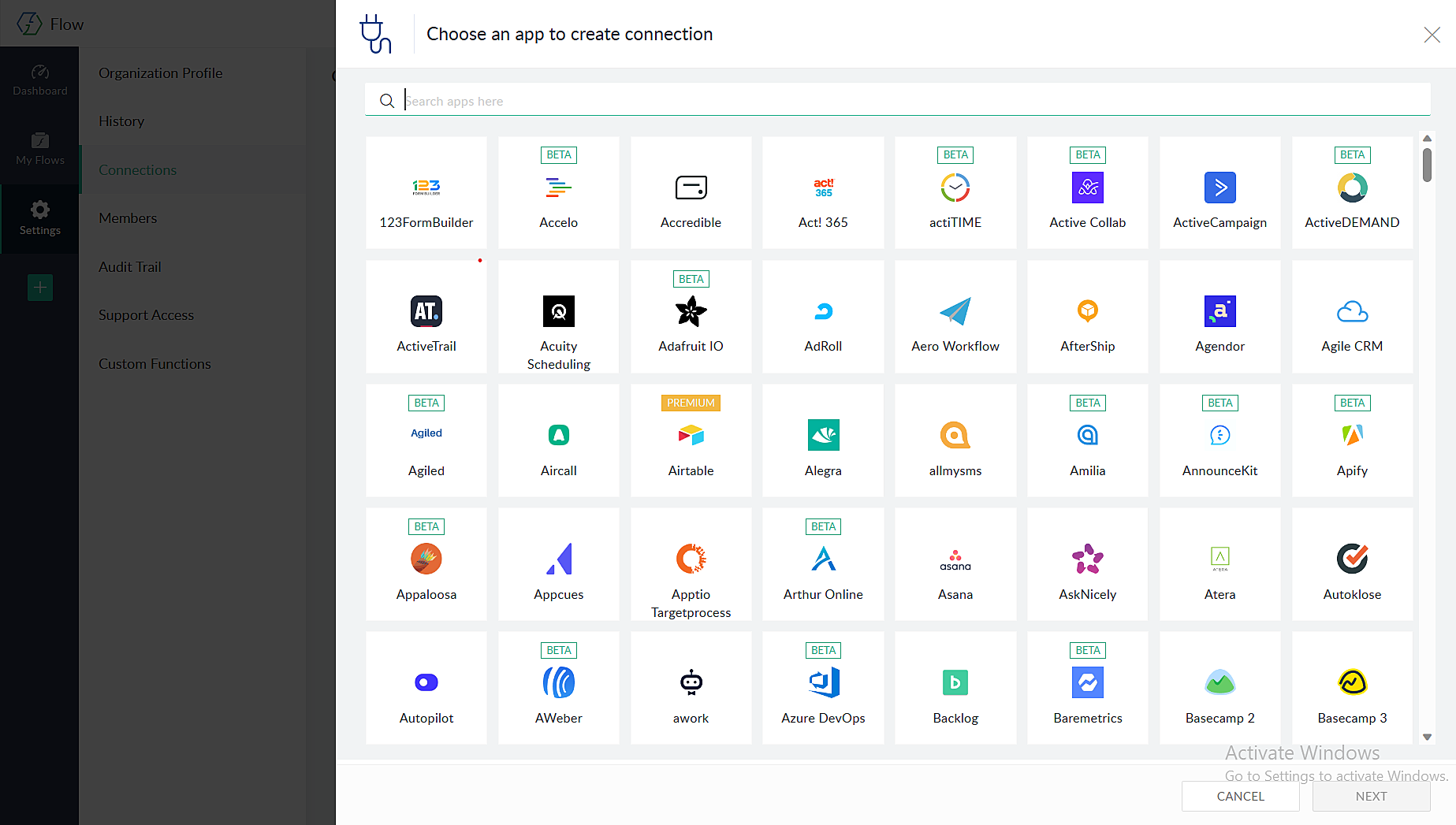Pick the Agendor app icon
Screen dimensions: 1456x825
point(1220,311)
